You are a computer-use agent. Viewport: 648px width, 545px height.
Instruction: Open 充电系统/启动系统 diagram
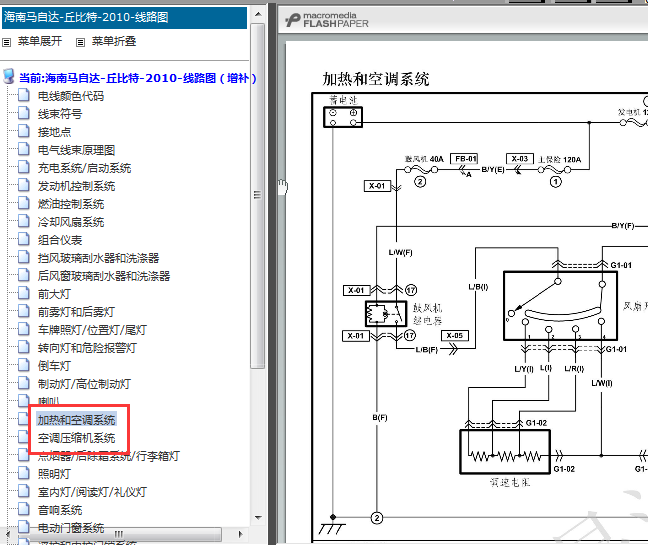coord(84,168)
